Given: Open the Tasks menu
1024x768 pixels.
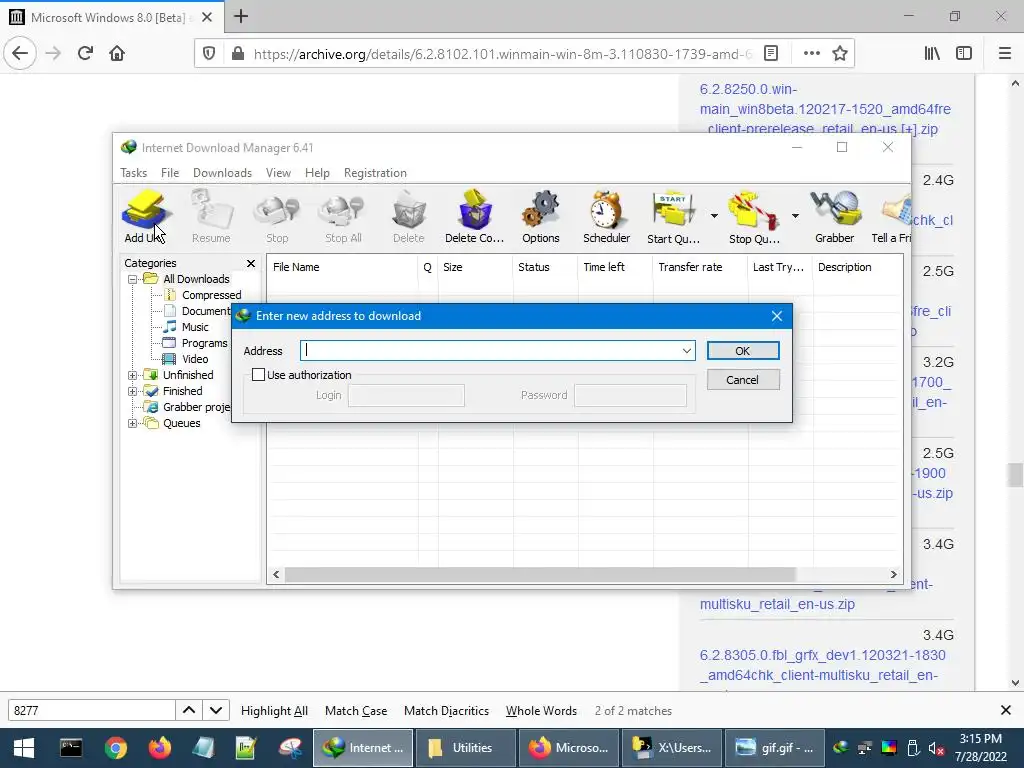Looking at the screenshot, I should pyautogui.click(x=133, y=172).
